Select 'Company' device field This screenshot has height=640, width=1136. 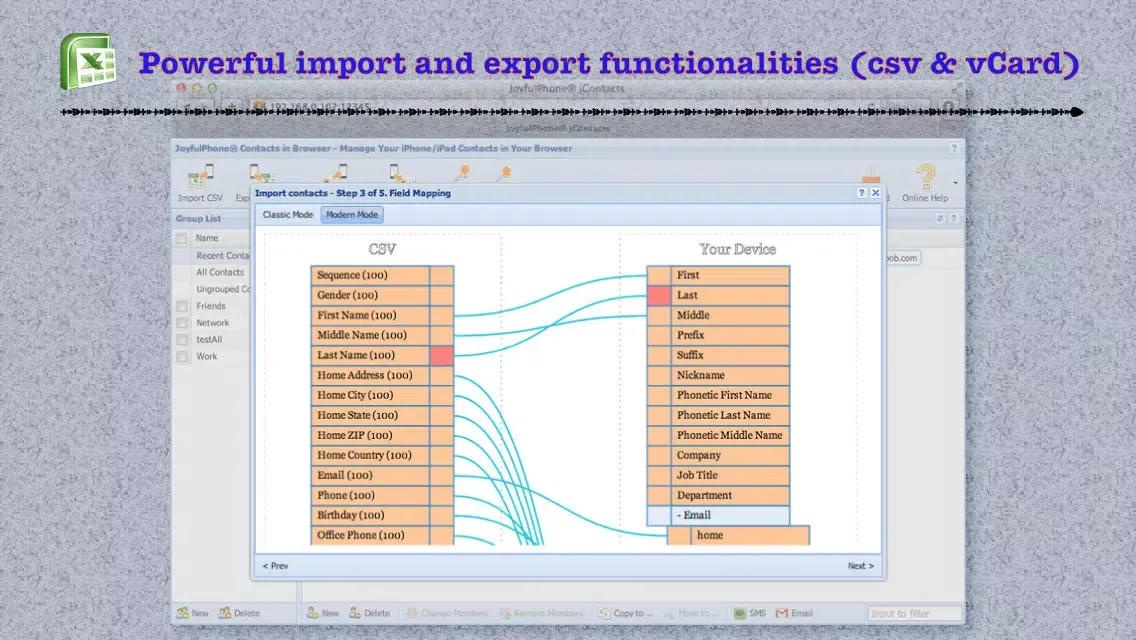(x=730, y=455)
